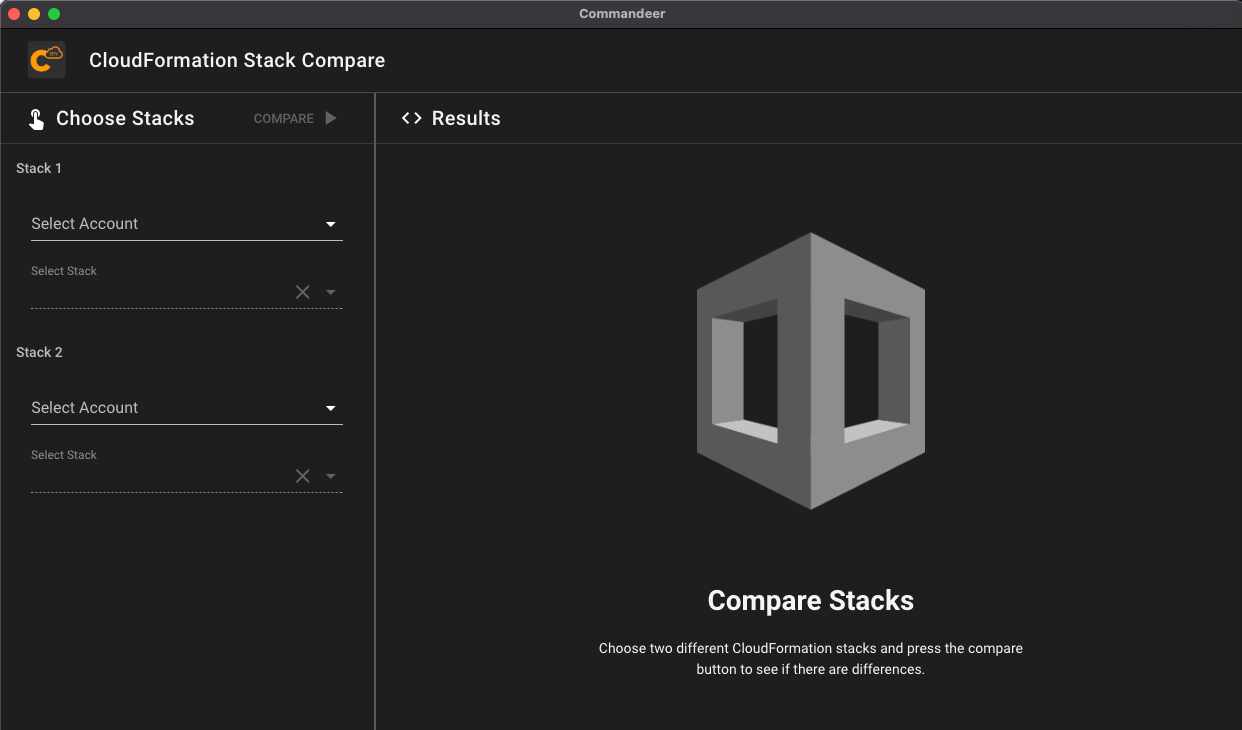This screenshot has height=730, width=1242.
Task: Click Stack 2 Select Account field
Action: pos(187,408)
